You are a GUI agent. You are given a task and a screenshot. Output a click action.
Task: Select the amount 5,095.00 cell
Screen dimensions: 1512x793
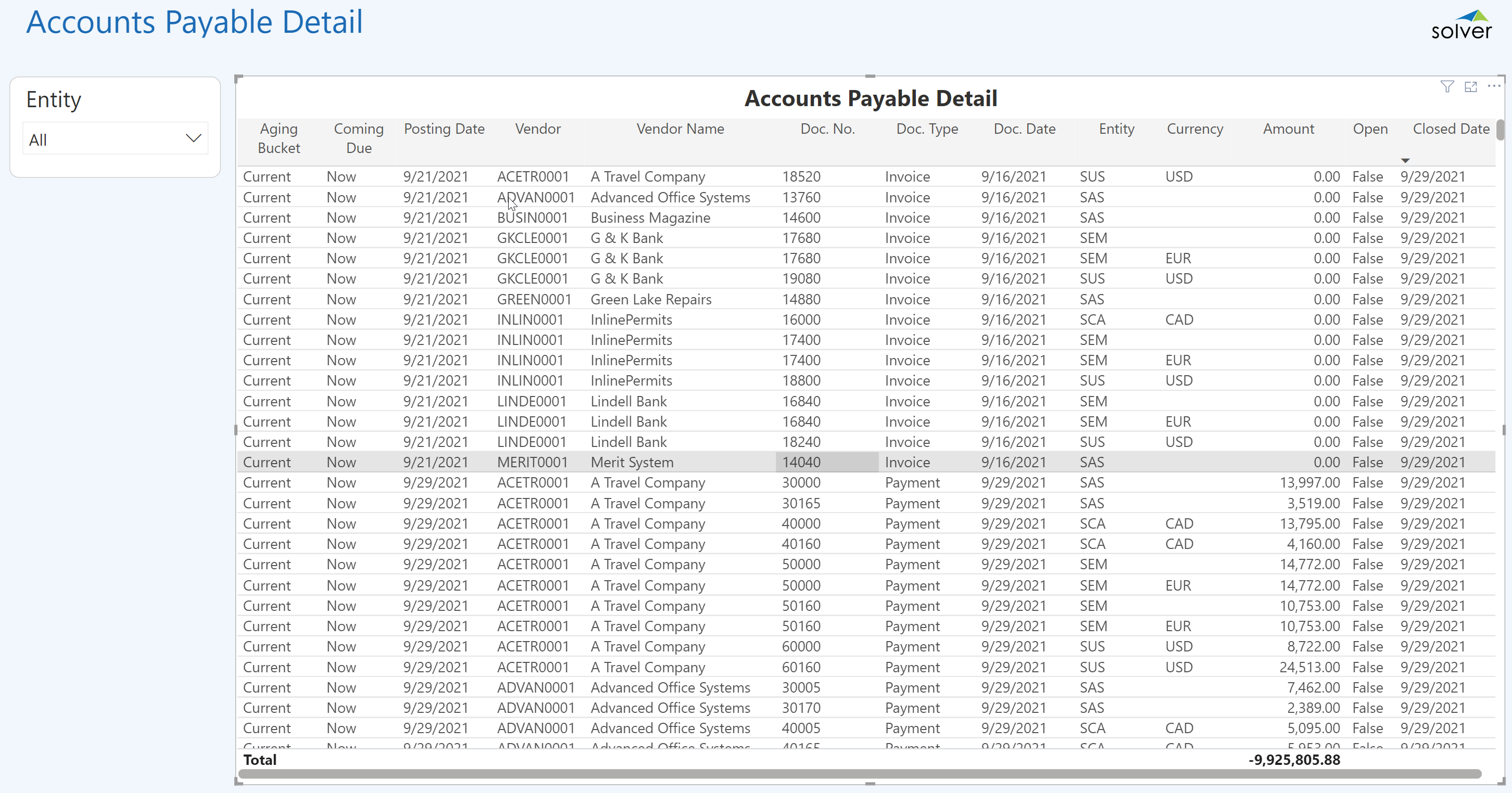(x=1313, y=728)
